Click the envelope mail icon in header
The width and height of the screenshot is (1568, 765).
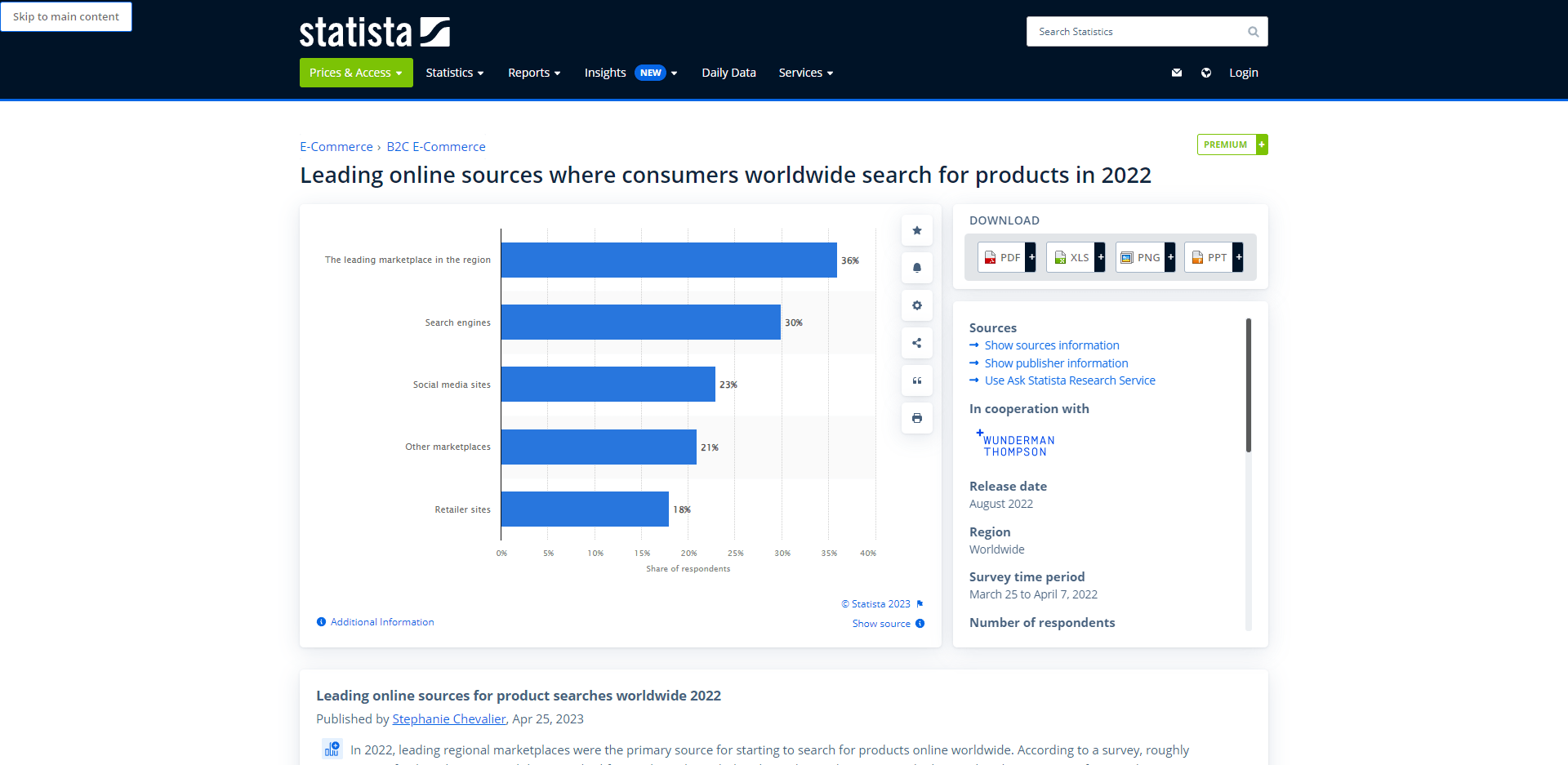tap(1176, 73)
